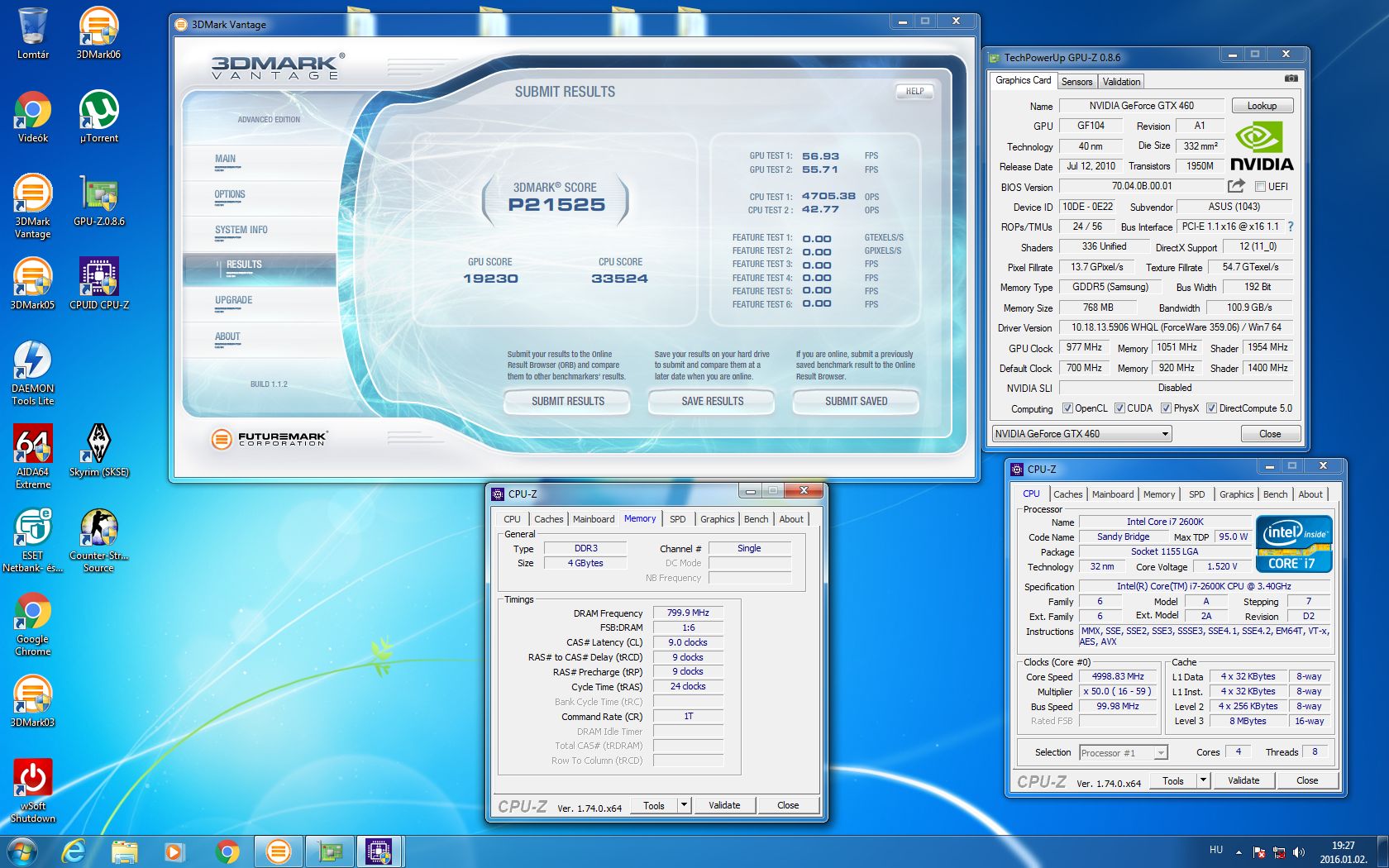The image size is (1389, 868).
Task: Open the Mainboard tab in memory CPU-Z window
Action: (x=593, y=519)
